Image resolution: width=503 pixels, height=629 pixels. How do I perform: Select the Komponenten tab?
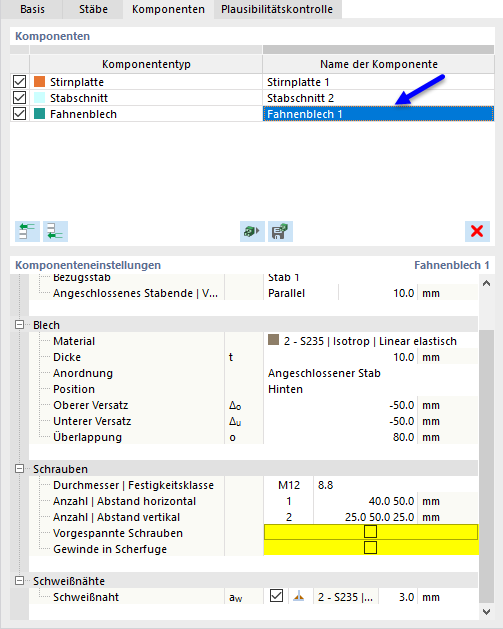(168, 9)
